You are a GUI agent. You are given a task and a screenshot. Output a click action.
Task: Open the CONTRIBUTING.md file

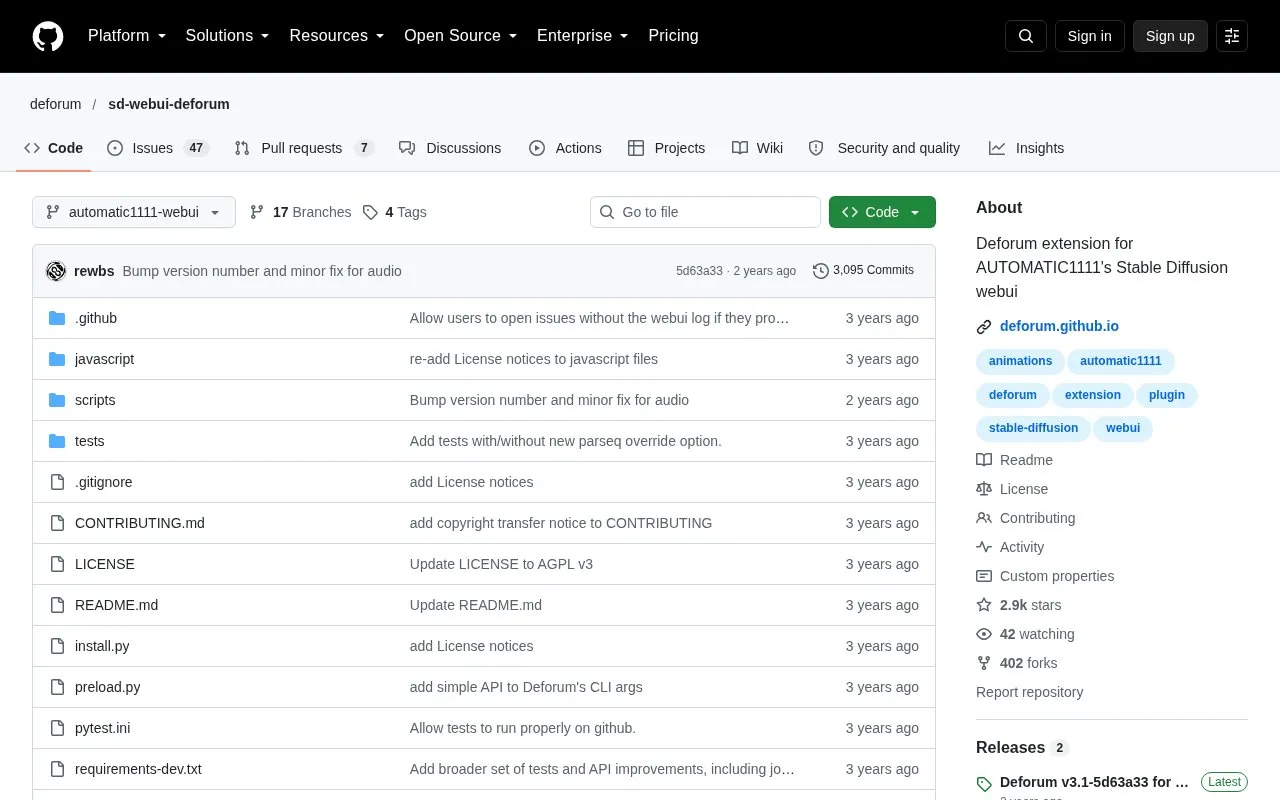(x=140, y=523)
